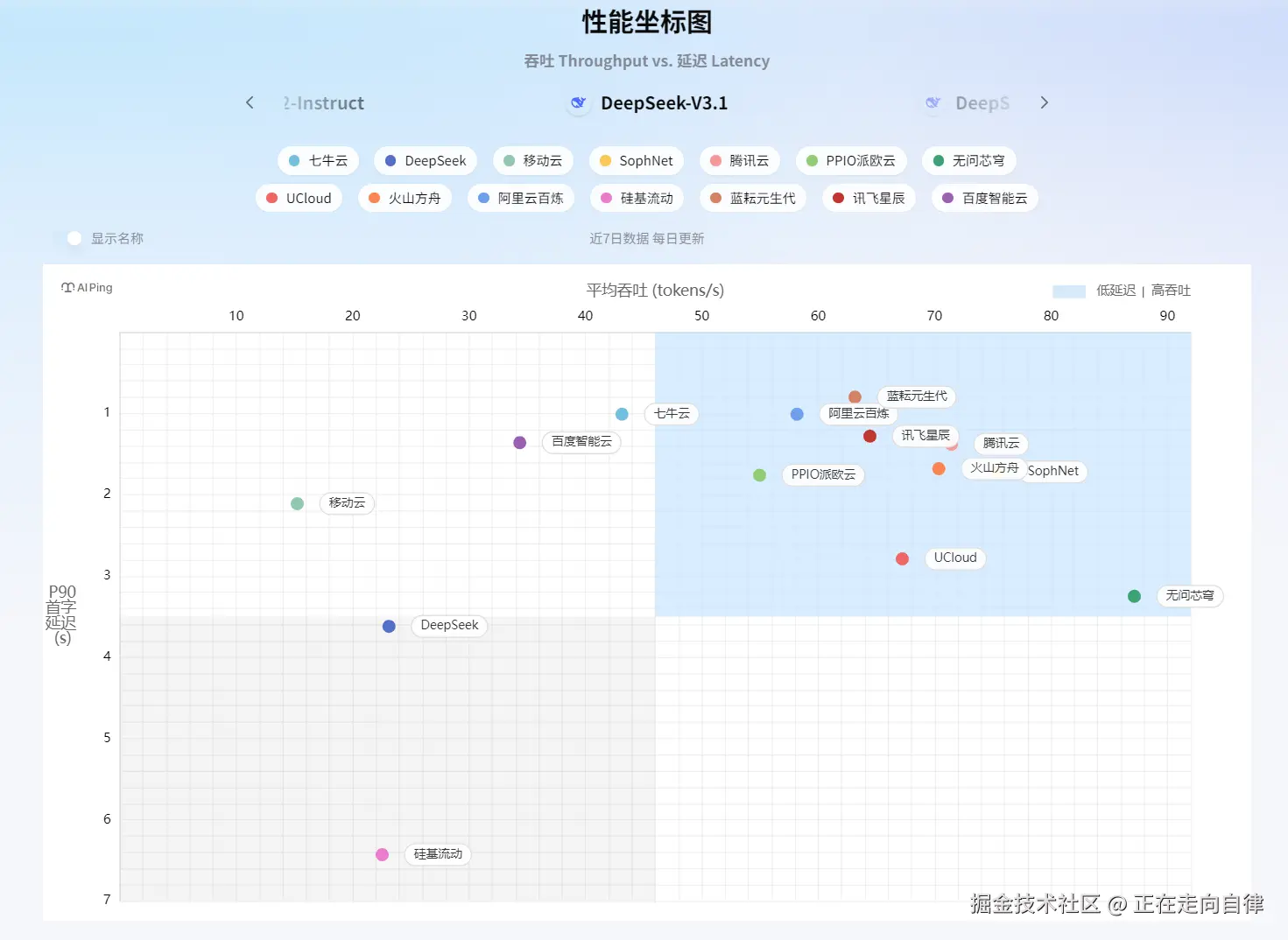Go to next model with right chevron
Image resolution: width=1288 pixels, height=940 pixels.
pos(1044,103)
